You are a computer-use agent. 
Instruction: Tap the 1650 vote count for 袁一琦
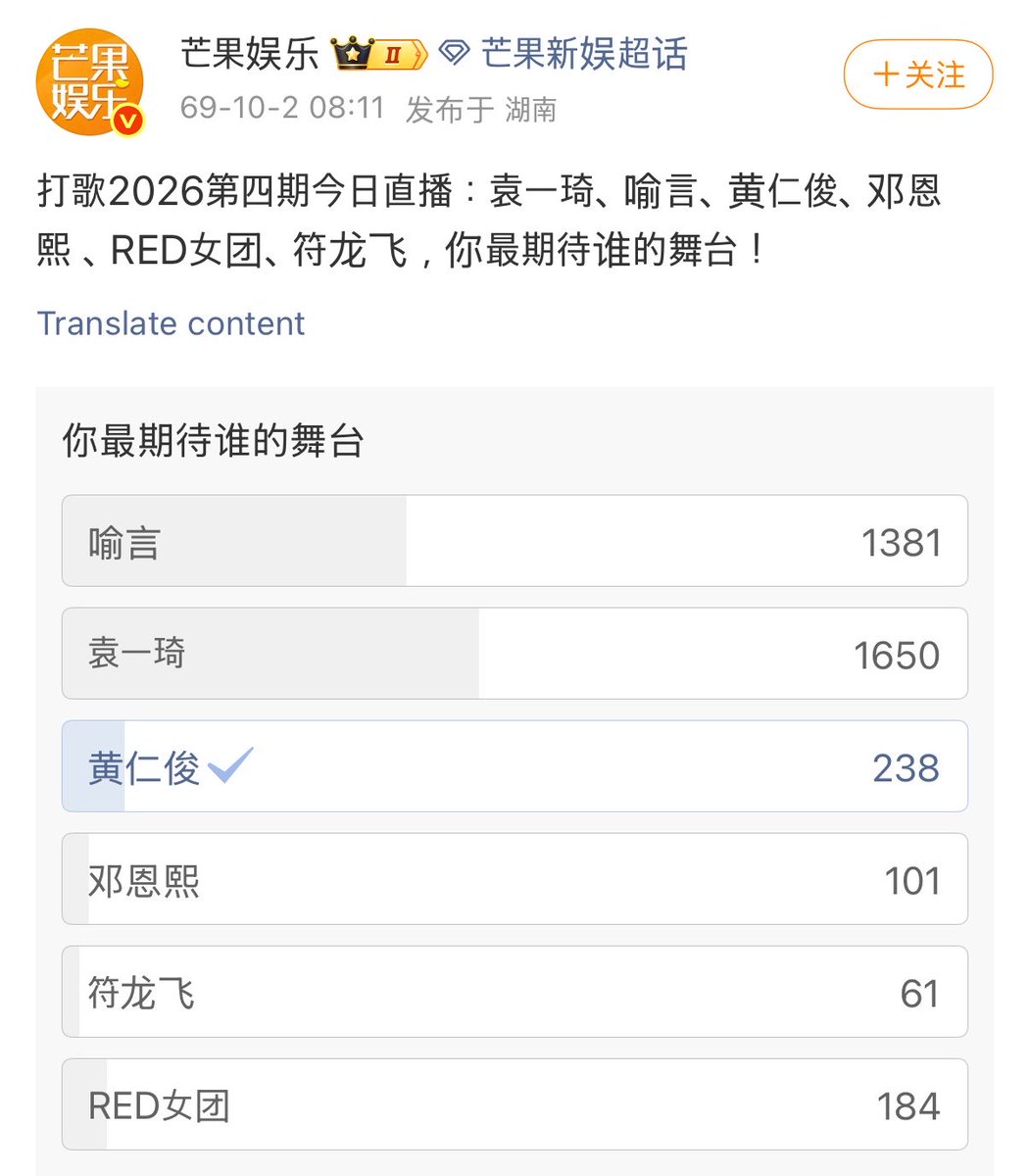pos(897,655)
